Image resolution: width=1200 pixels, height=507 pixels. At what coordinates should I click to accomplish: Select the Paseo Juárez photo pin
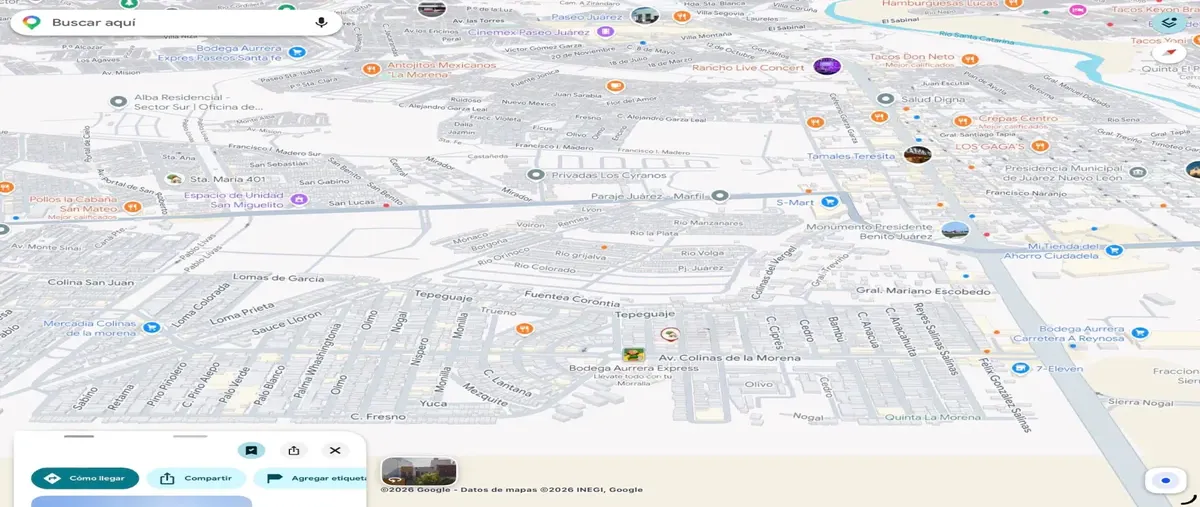click(645, 15)
